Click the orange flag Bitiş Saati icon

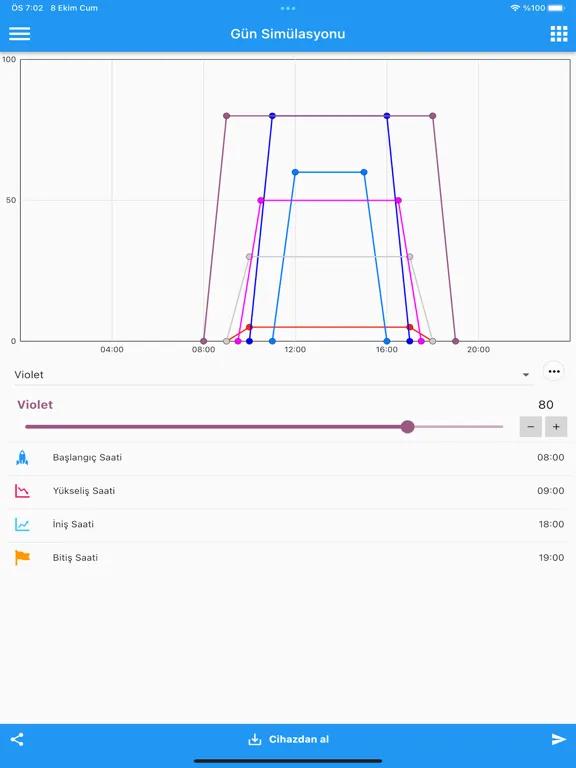[x=23, y=557]
